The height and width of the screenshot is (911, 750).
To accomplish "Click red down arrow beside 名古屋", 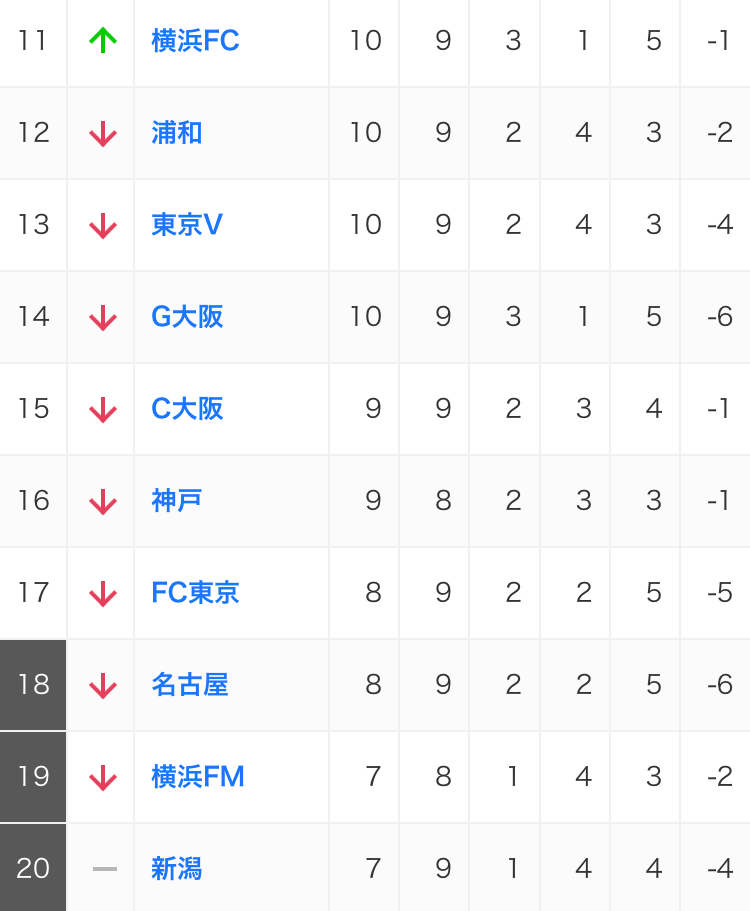I will coord(103,686).
